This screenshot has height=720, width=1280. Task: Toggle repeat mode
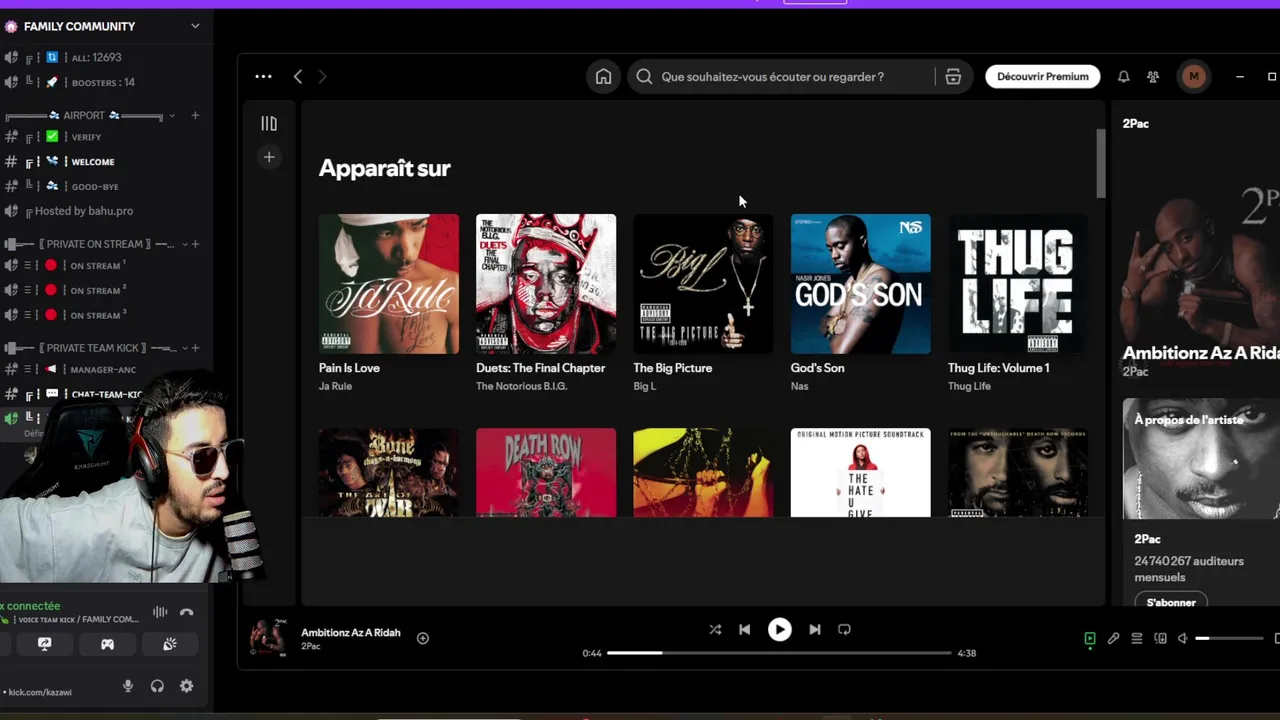[x=844, y=629]
